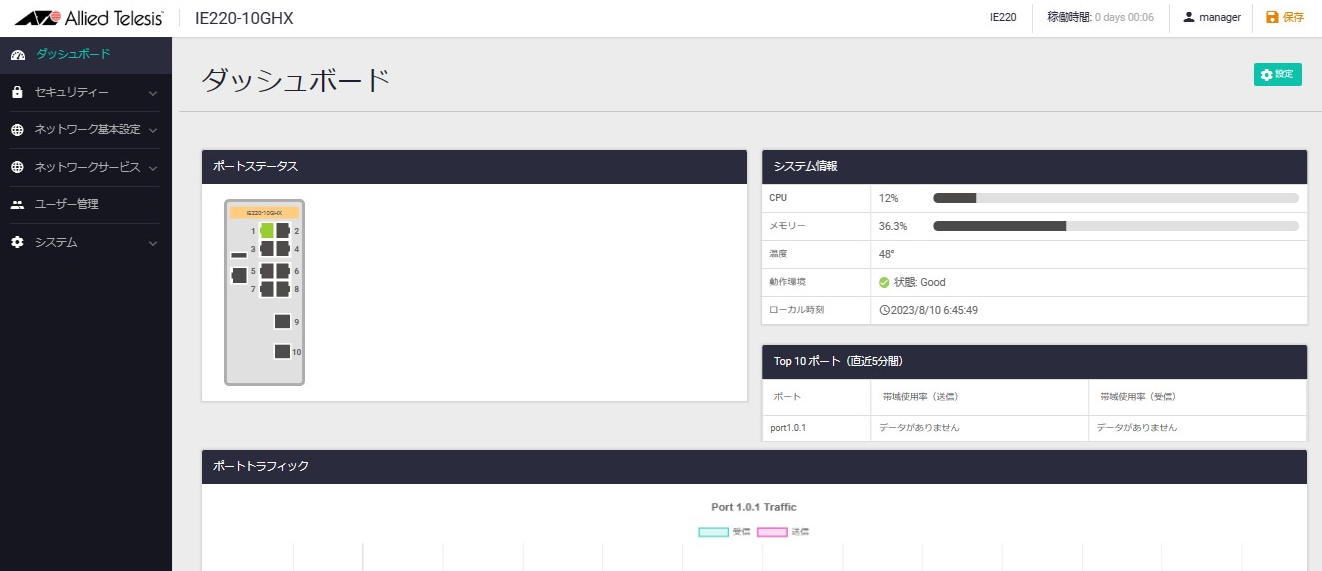This screenshot has height=571, width=1322.
Task: Click the lock icon beside セキュリティー
Action: pyautogui.click(x=17, y=93)
